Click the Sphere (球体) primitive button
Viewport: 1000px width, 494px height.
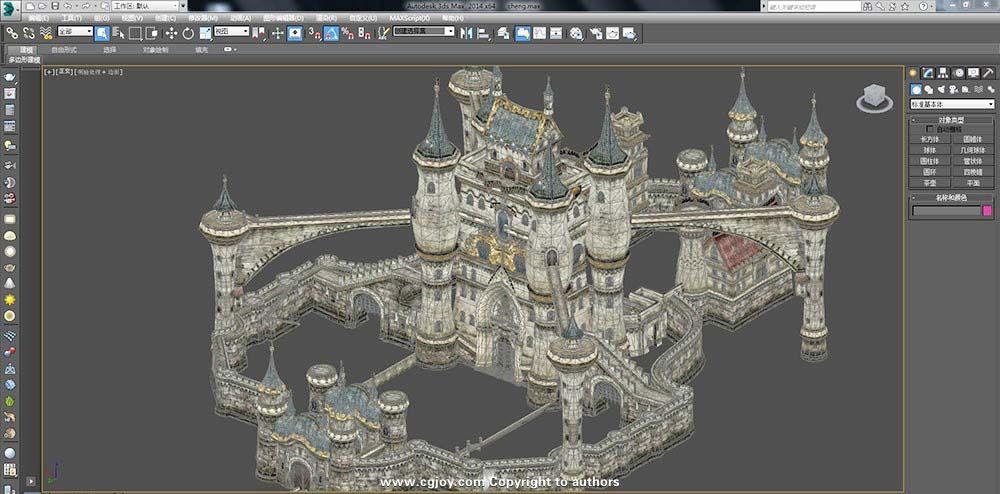930,150
